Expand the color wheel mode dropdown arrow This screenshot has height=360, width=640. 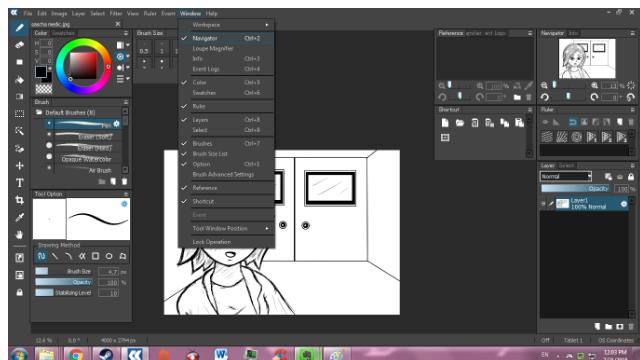coord(128,56)
